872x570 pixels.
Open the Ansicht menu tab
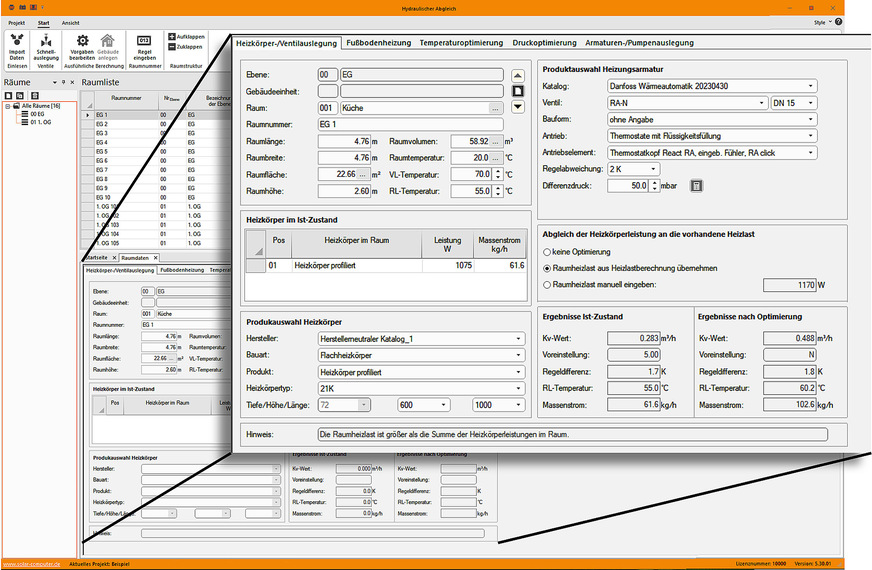(x=70, y=22)
